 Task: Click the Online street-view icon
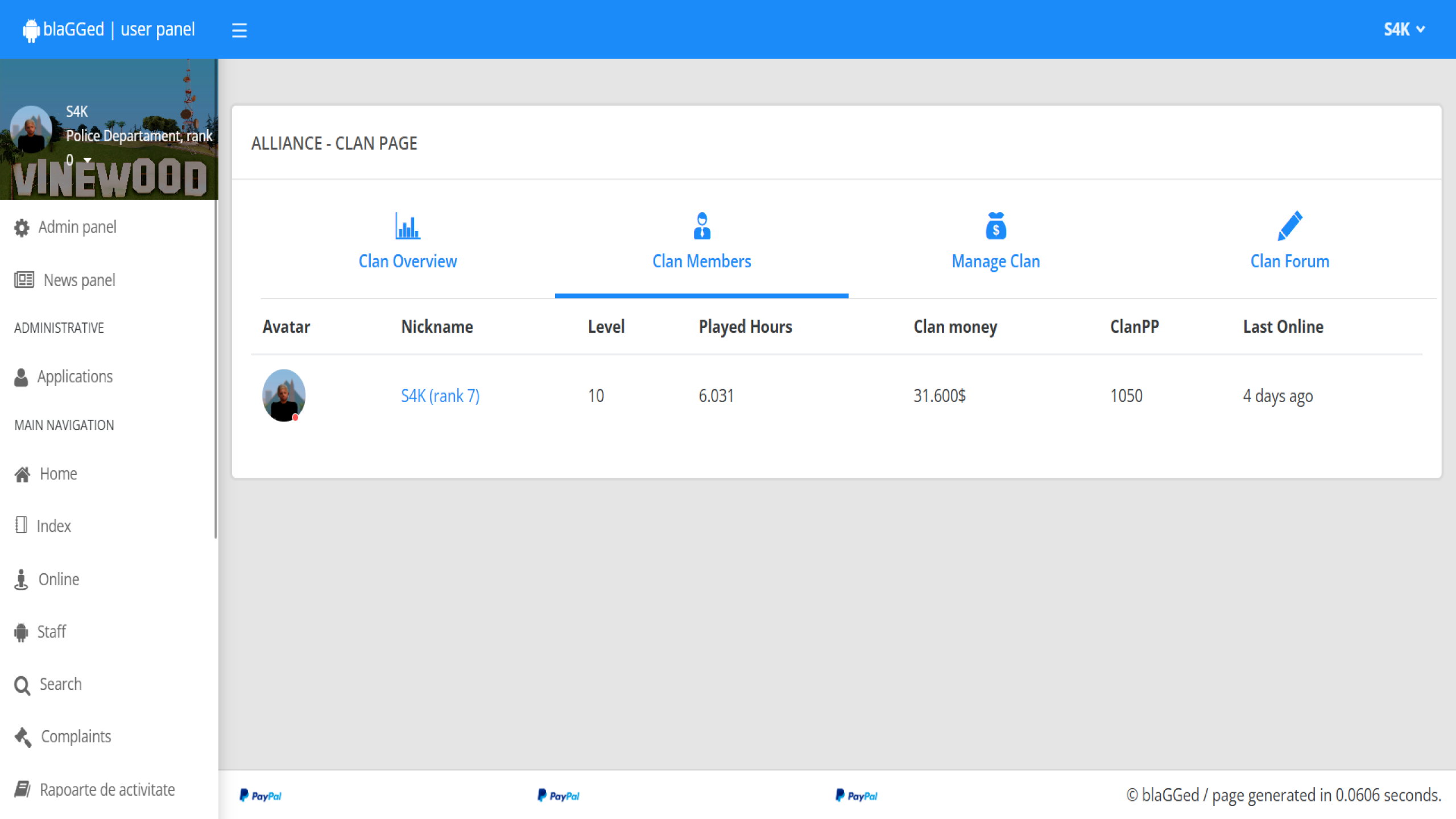[21, 580]
